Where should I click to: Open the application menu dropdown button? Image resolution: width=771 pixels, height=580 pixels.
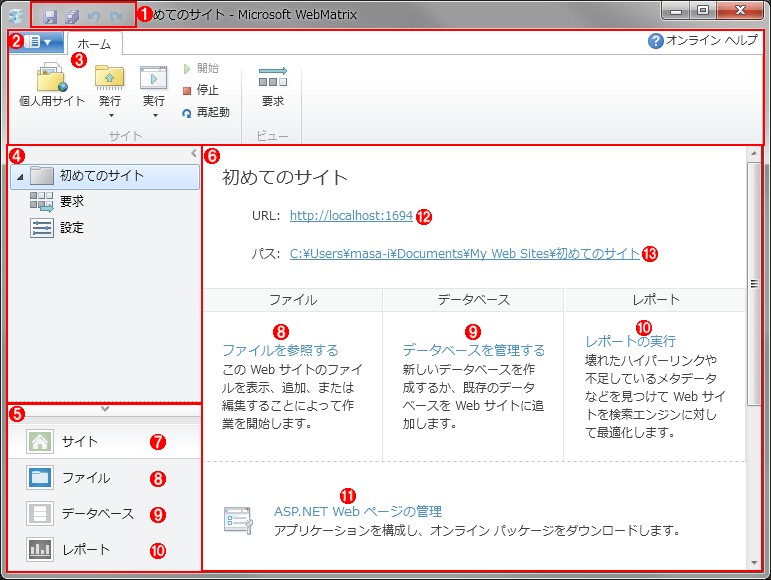pyautogui.click(x=36, y=42)
